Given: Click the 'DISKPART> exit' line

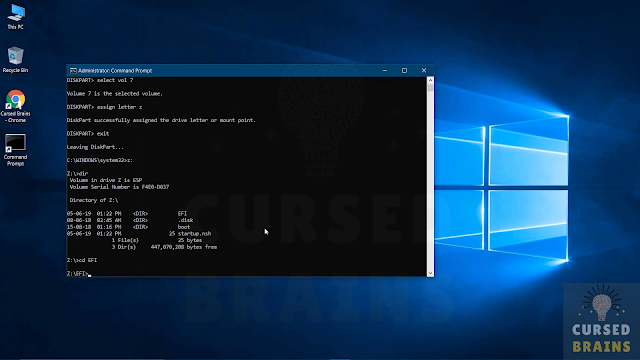Looking at the screenshot, I should pyautogui.click(x=88, y=133).
